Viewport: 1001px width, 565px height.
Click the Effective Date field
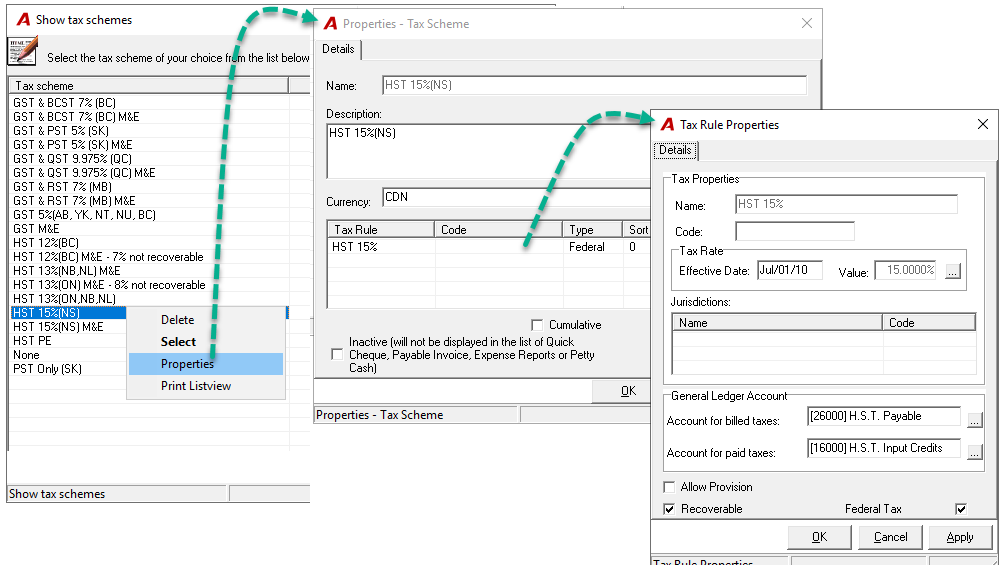[790, 270]
